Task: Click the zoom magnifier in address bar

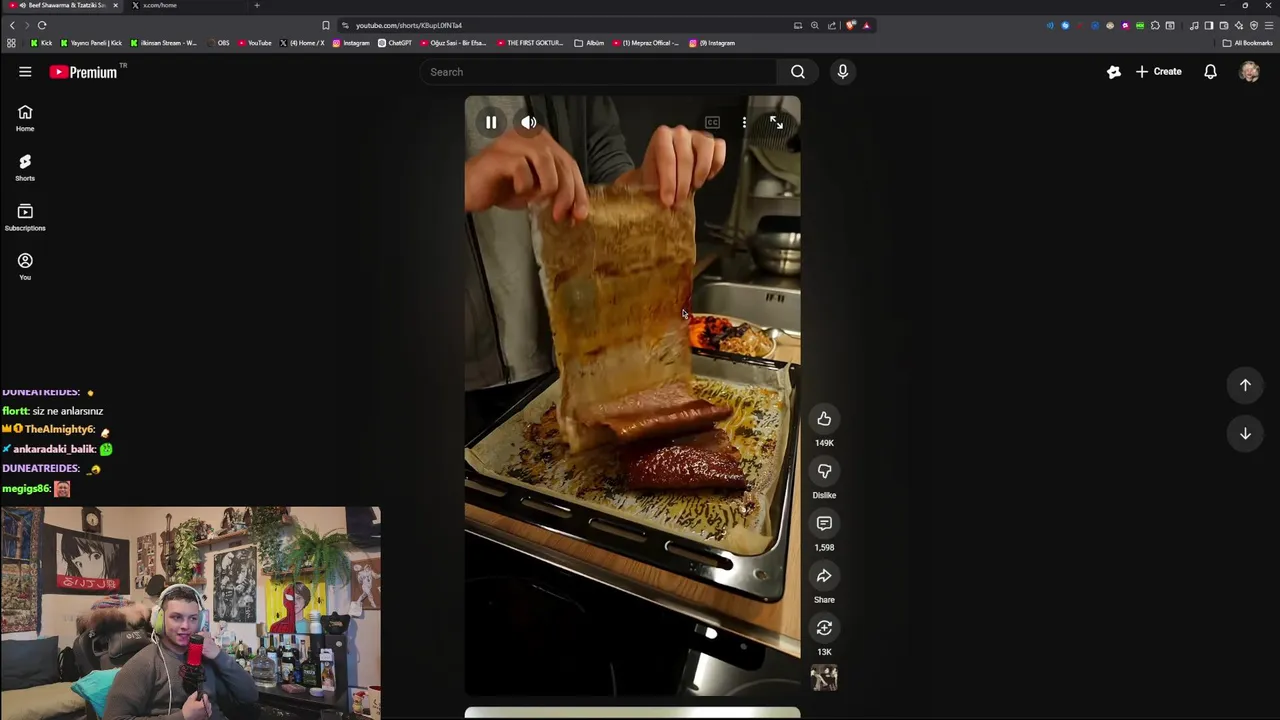Action: click(x=815, y=25)
